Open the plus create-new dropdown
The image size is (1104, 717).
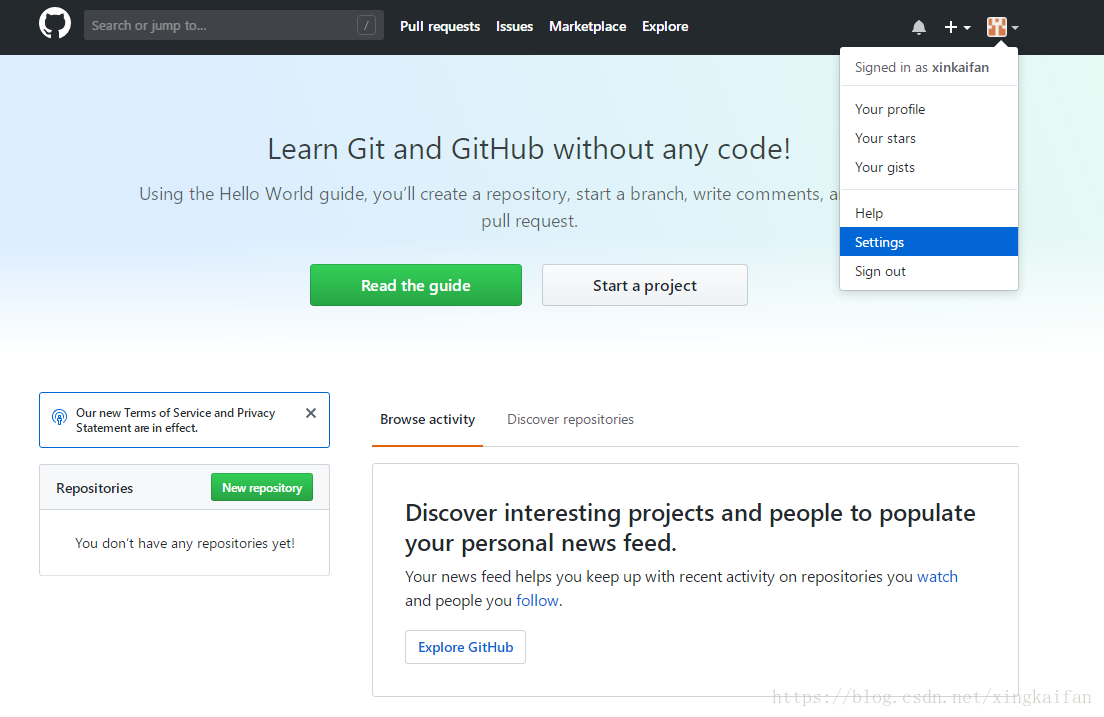point(957,27)
